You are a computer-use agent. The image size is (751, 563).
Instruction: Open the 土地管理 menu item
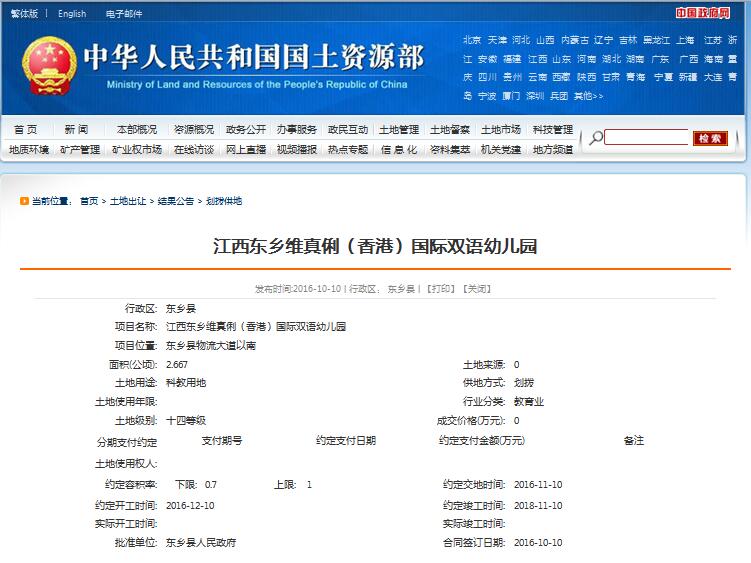pyautogui.click(x=399, y=129)
